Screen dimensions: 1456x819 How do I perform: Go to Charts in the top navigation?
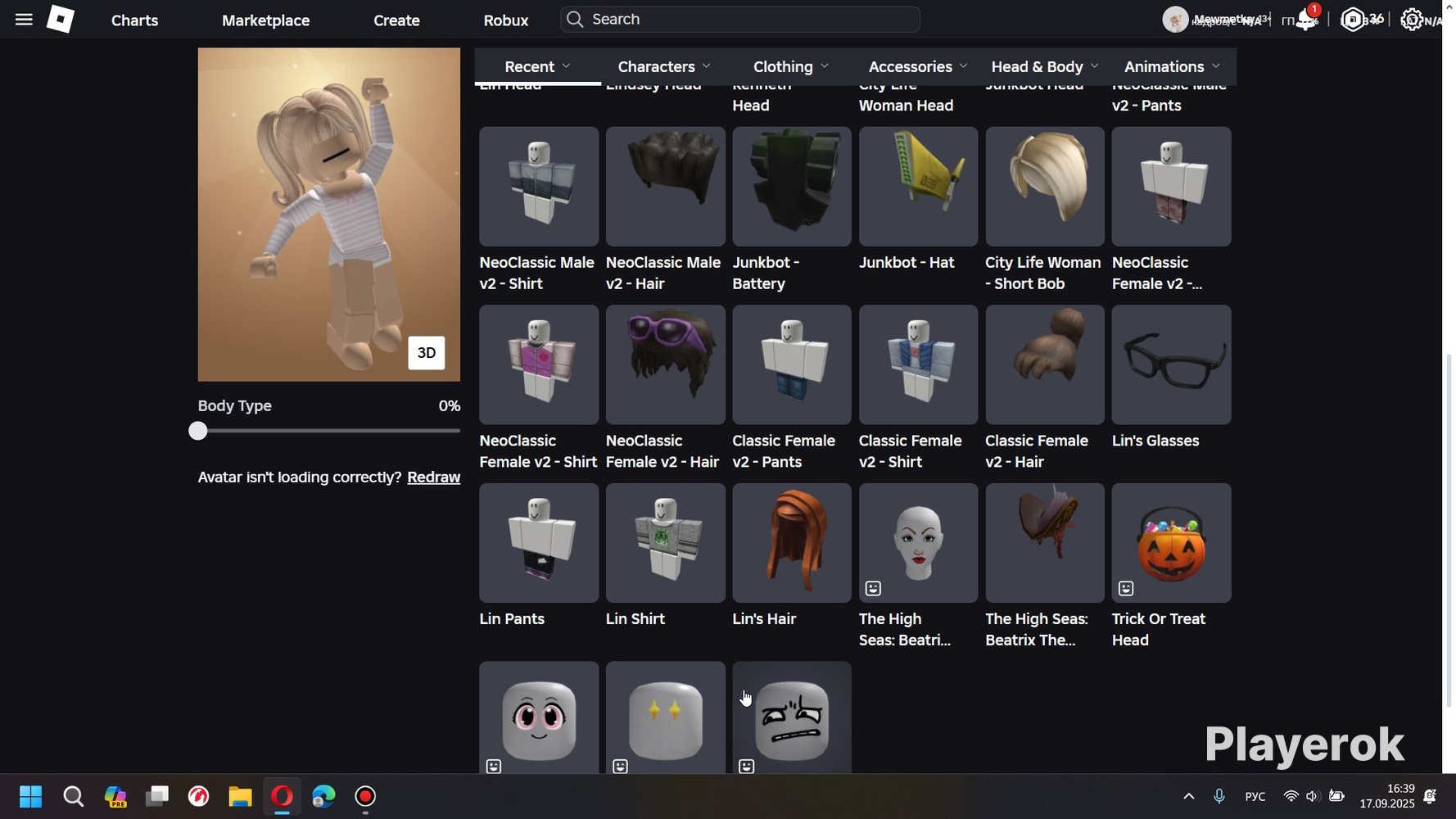(x=135, y=20)
